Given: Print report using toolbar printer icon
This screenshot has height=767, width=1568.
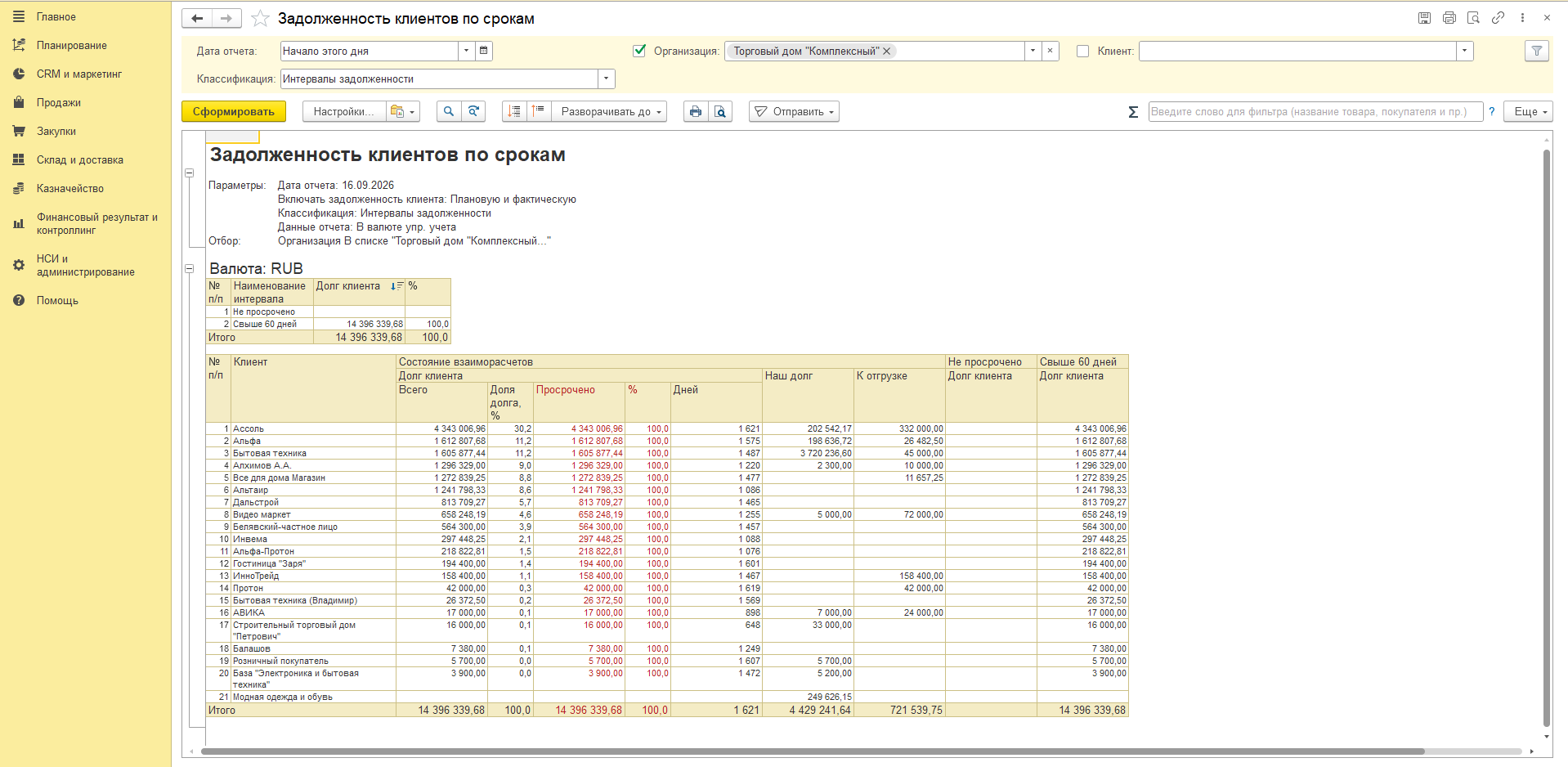Looking at the screenshot, I should 696,112.
